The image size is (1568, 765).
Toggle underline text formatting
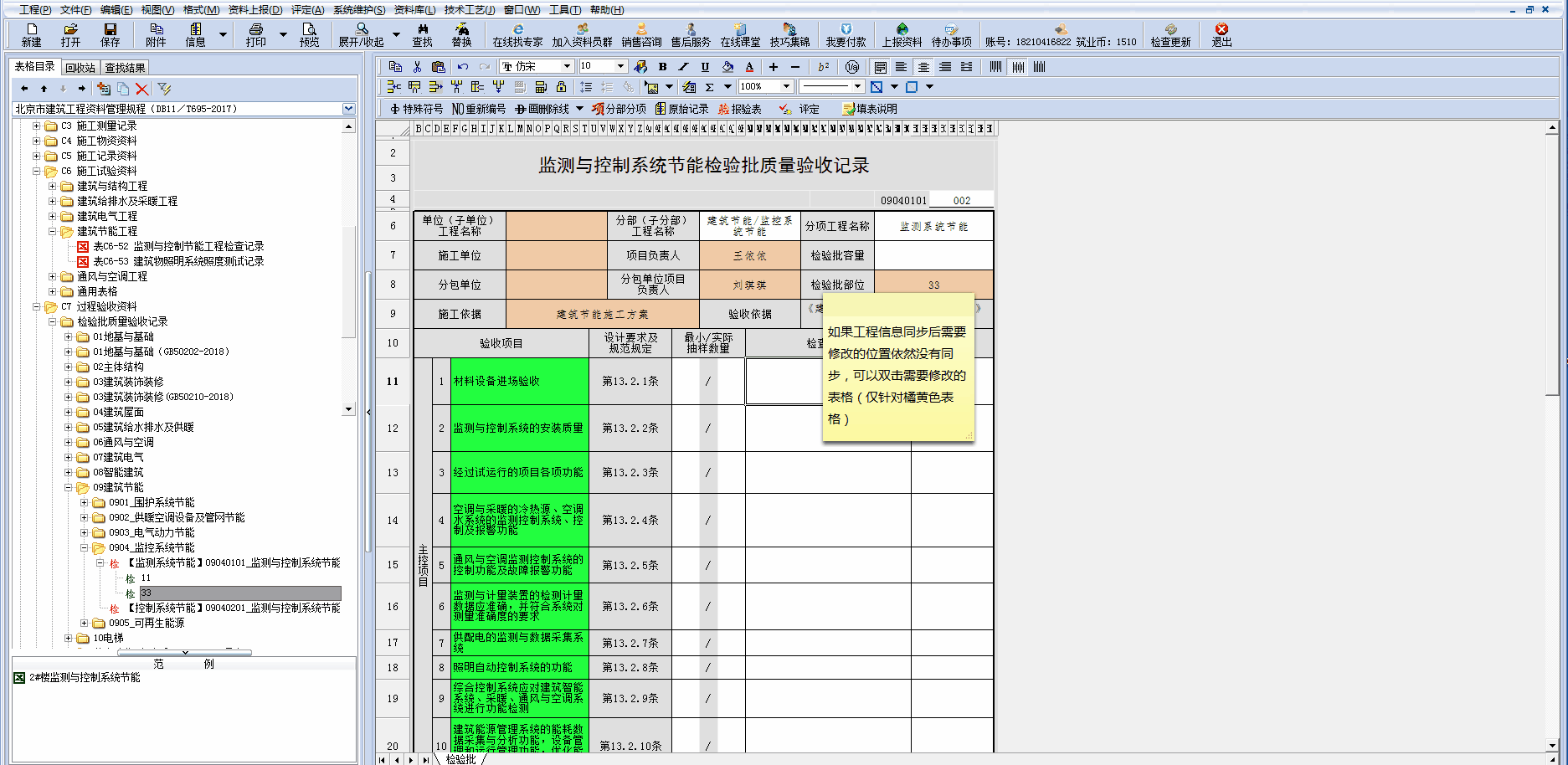pos(705,66)
